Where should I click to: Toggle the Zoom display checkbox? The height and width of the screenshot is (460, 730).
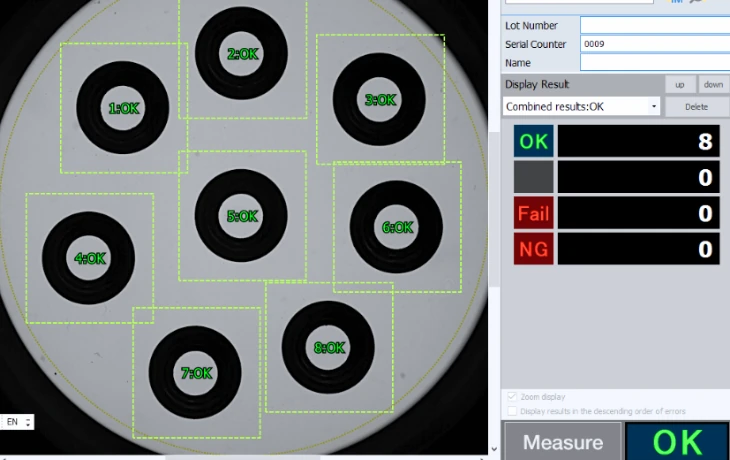click(513, 397)
